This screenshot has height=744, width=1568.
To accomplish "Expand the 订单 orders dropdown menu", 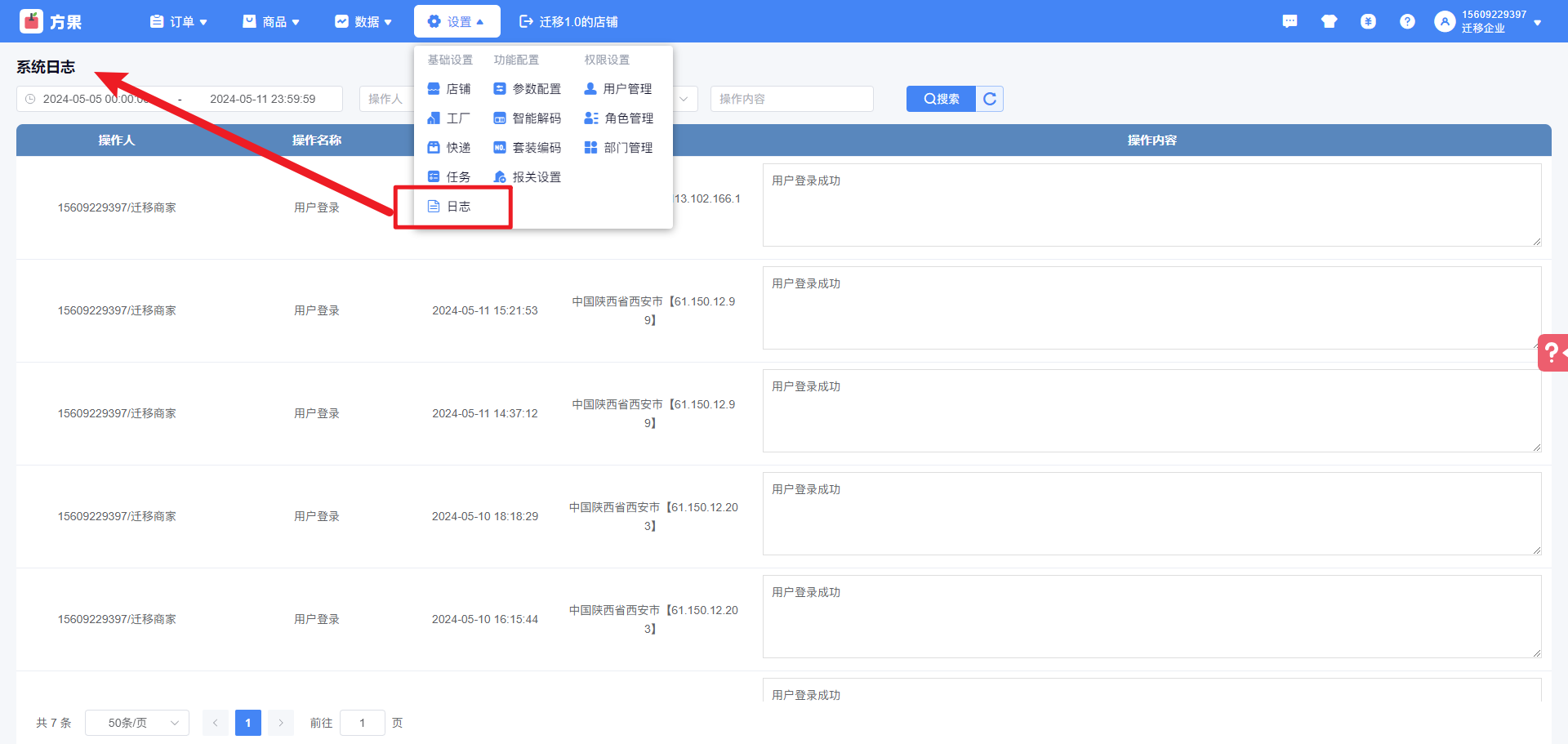I will tap(179, 22).
